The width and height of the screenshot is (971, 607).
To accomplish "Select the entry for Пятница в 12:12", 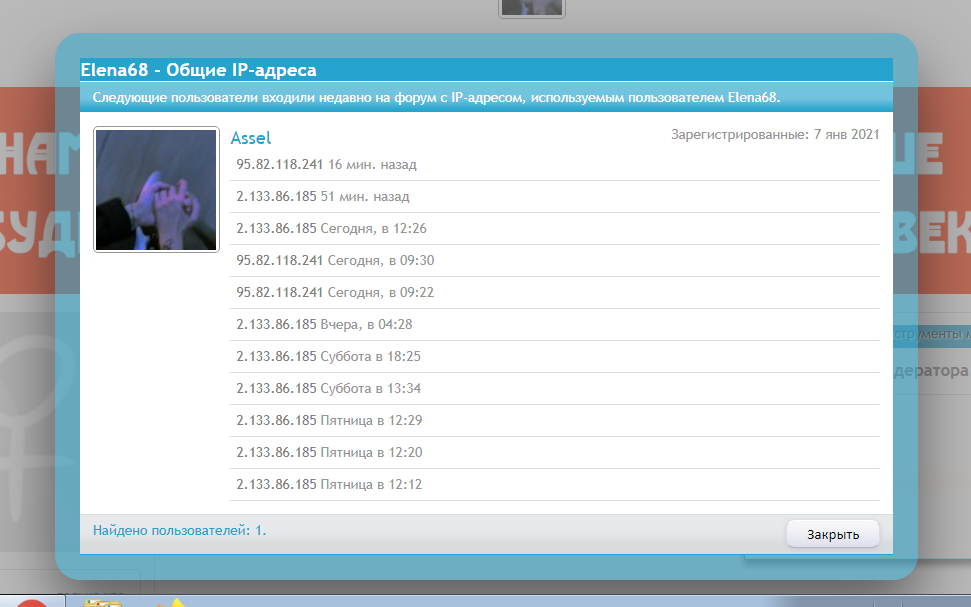I will [329, 484].
